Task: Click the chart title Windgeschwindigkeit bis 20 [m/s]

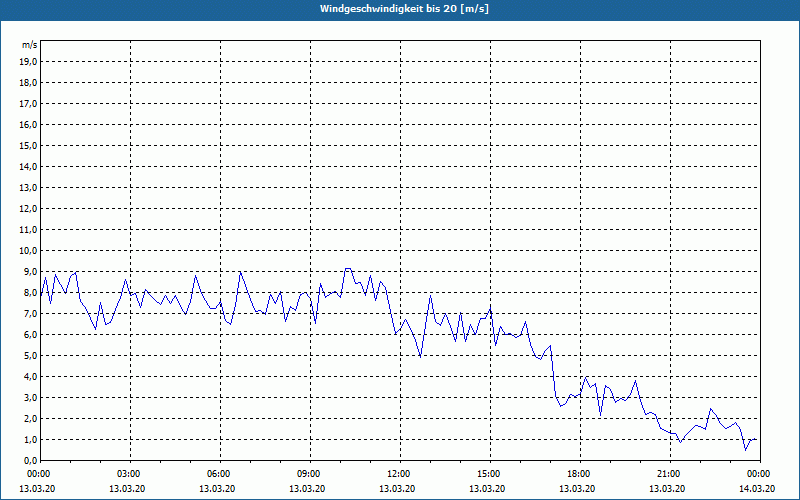Action: click(x=404, y=9)
